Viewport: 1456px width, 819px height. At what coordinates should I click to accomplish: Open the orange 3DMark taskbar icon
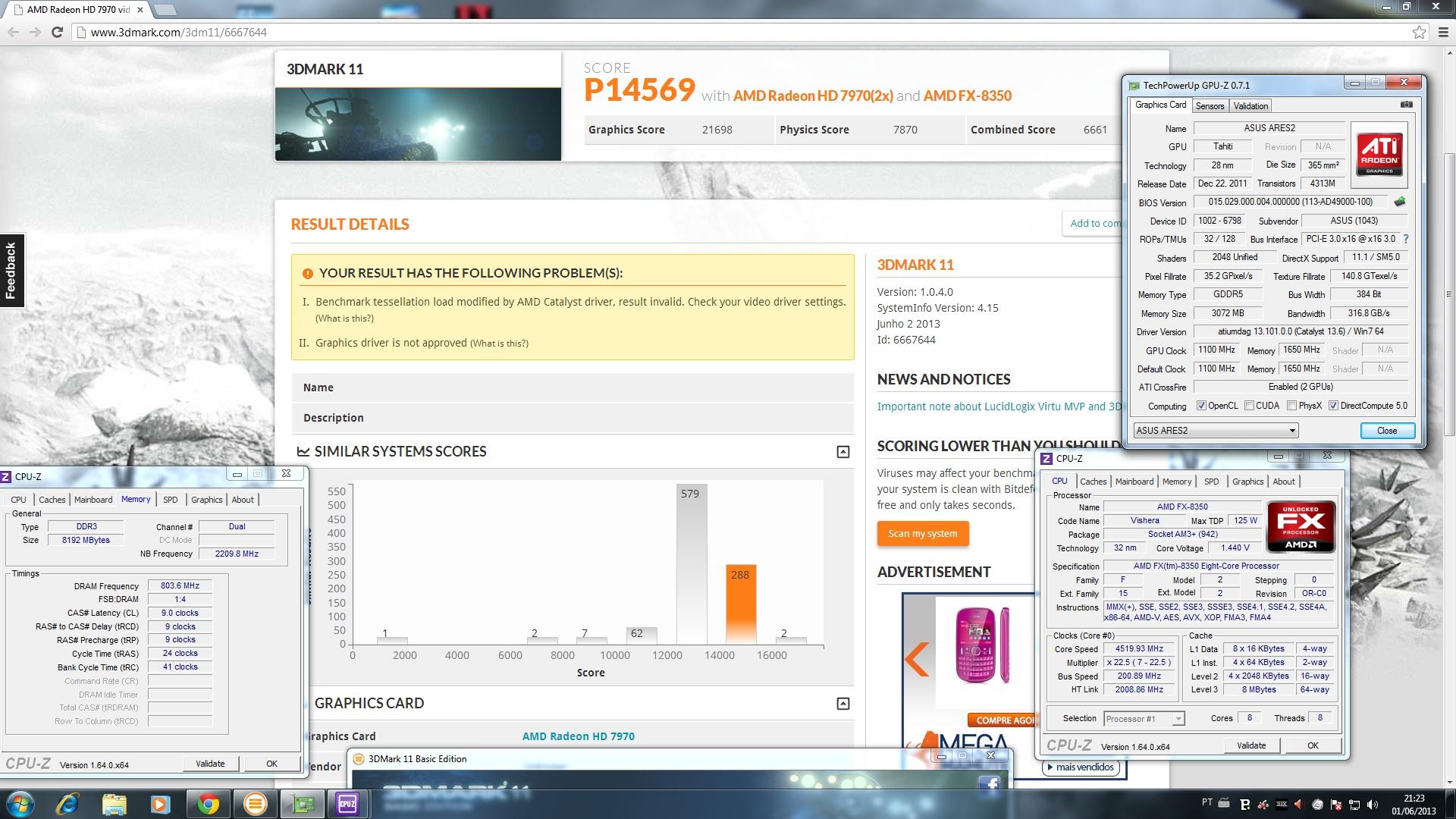coord(255,804)
